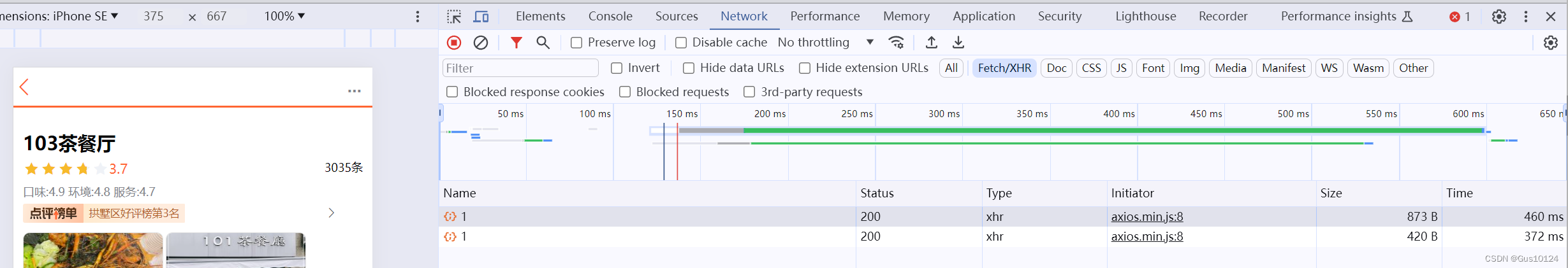The height and width of the screenshot is (268, 1568).
Task: Open network search magnifier
Action: [543, 43]
